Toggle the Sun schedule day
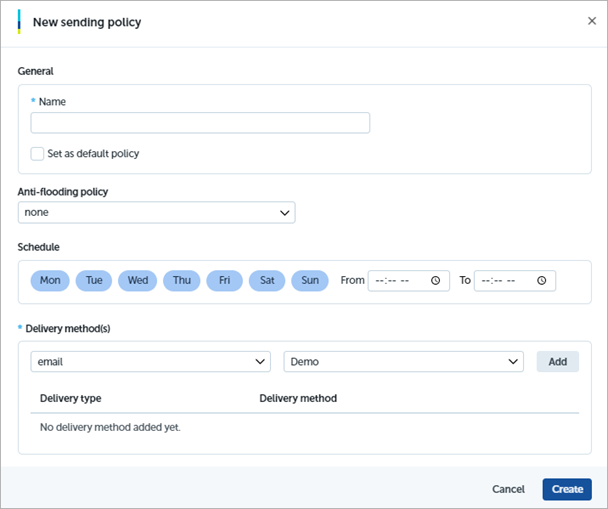608x509 pixels. coord(310,281)
